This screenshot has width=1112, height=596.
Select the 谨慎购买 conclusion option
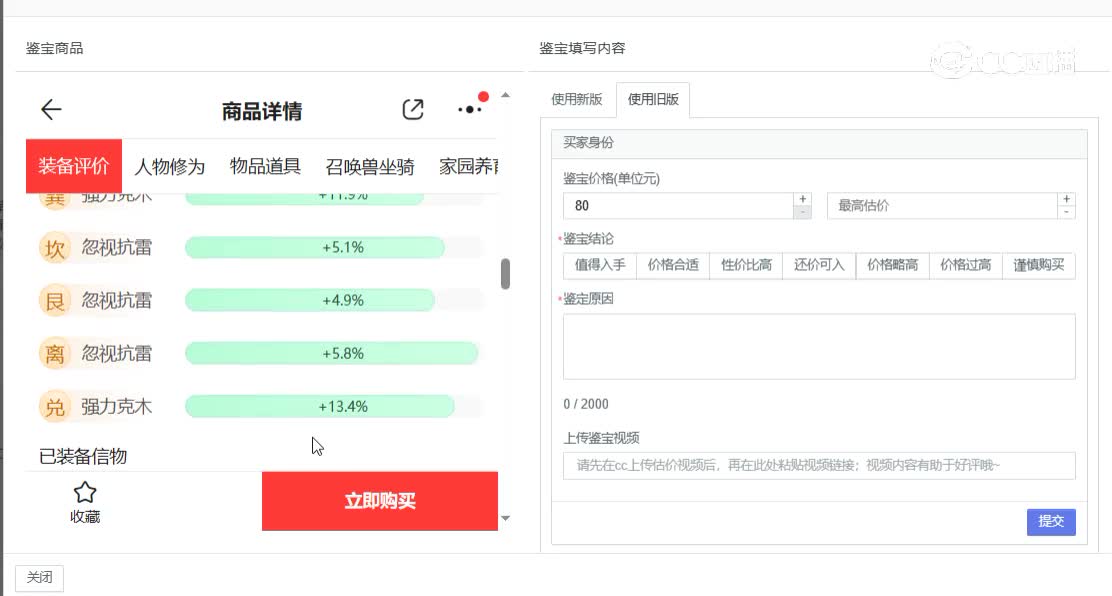(1038, 265)
